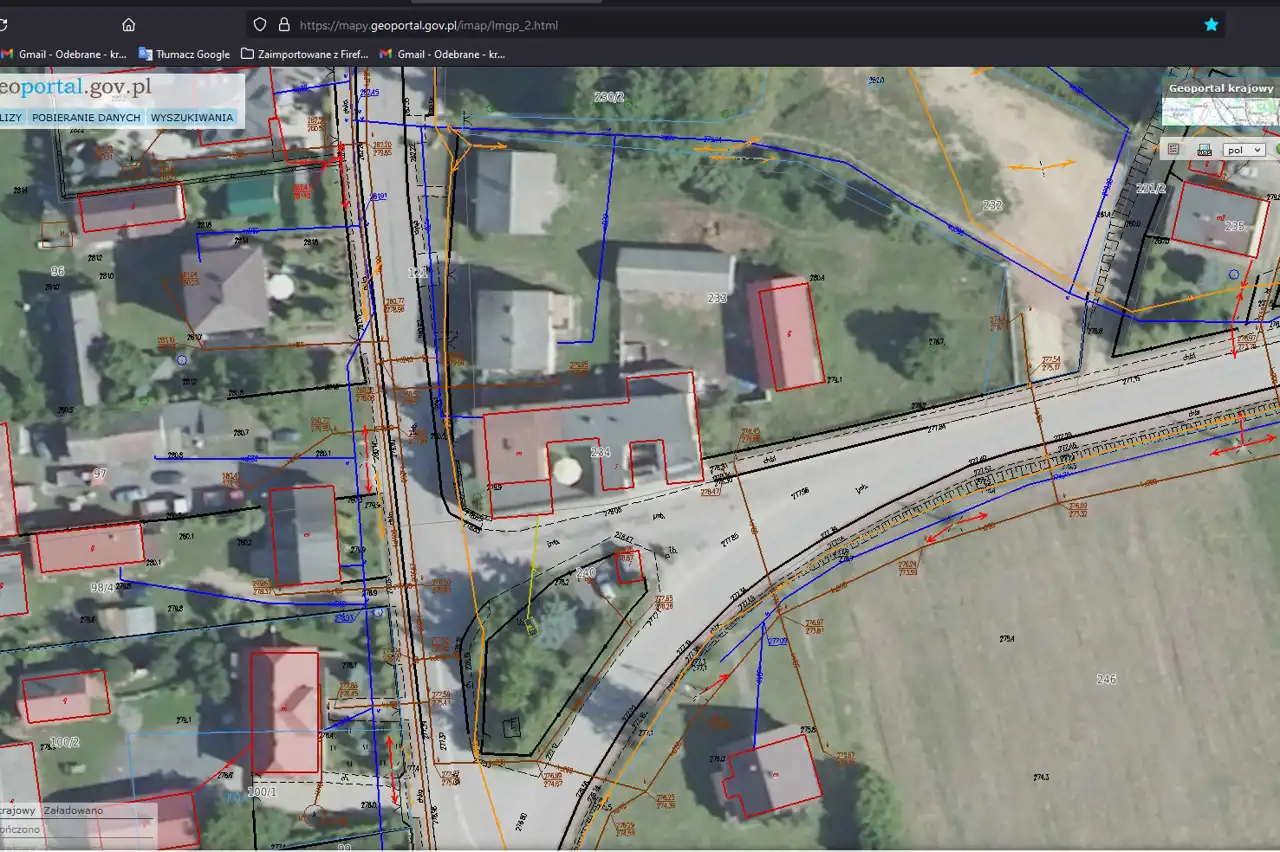Click the WMS services icon

tap(1204, 149)
